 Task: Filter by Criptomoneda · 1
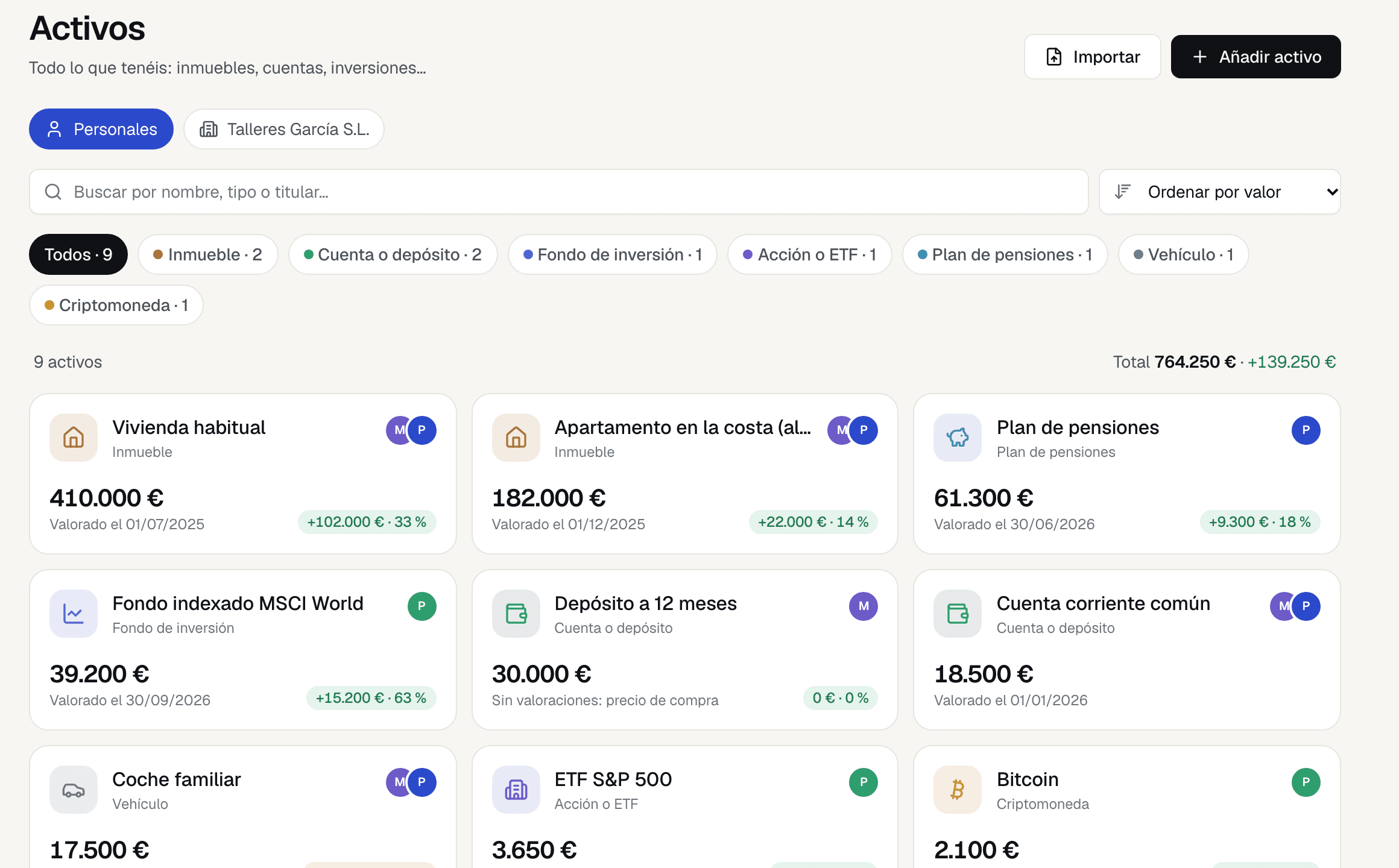[x=116, y=305]
